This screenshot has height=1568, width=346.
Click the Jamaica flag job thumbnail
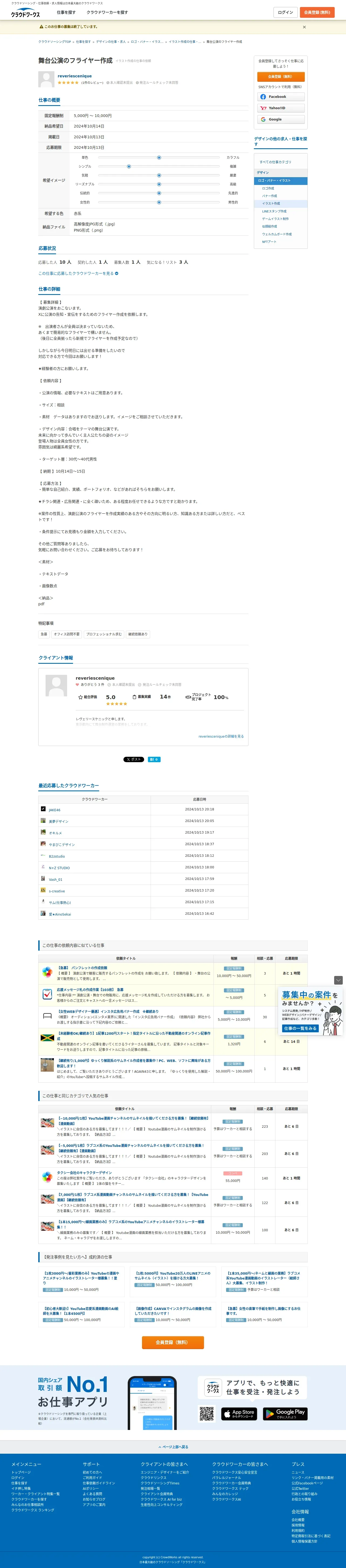tap(47, 1038)
